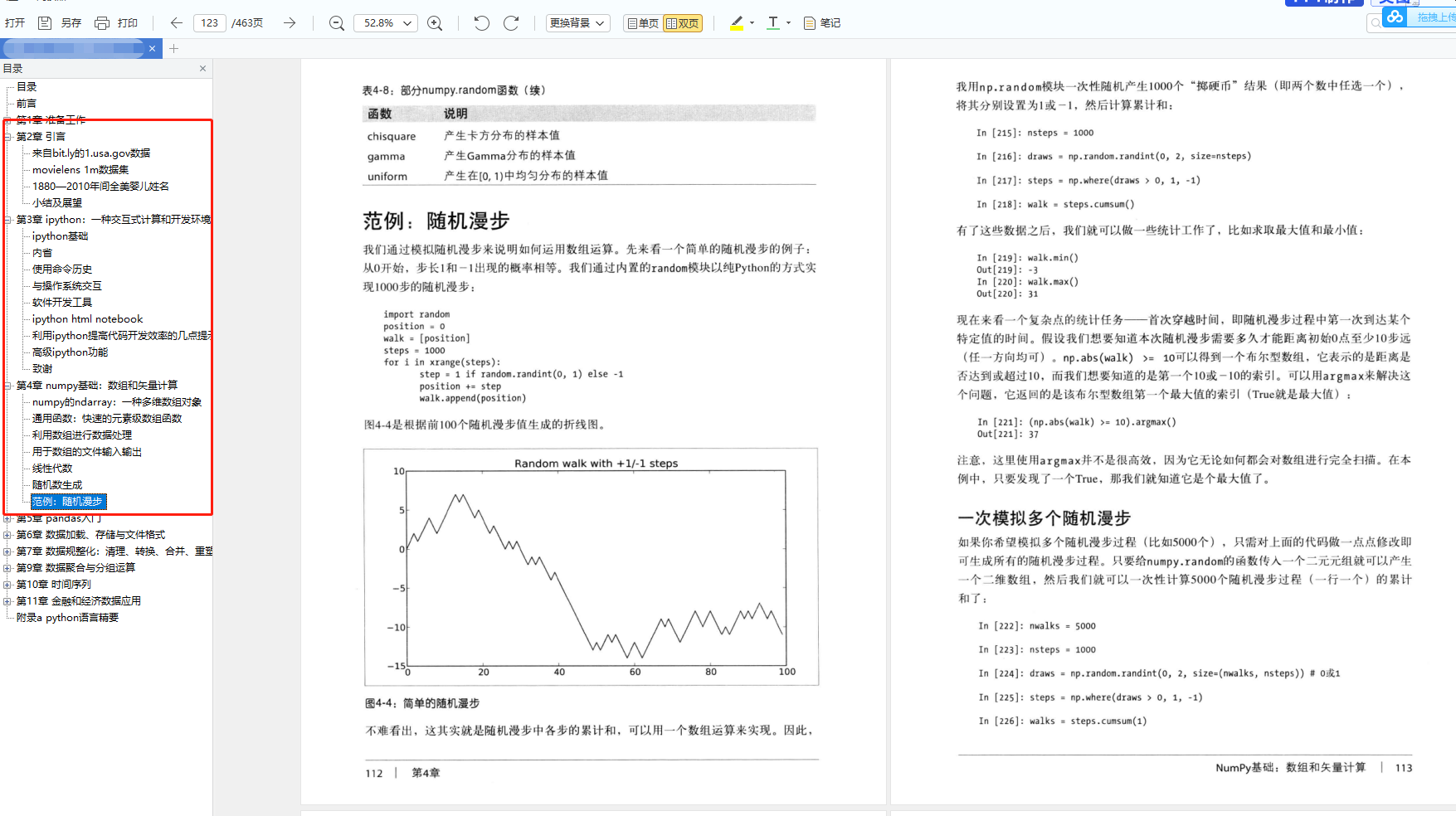Go to next page with right arrow
1456x816 pixels.
(290, 23)
